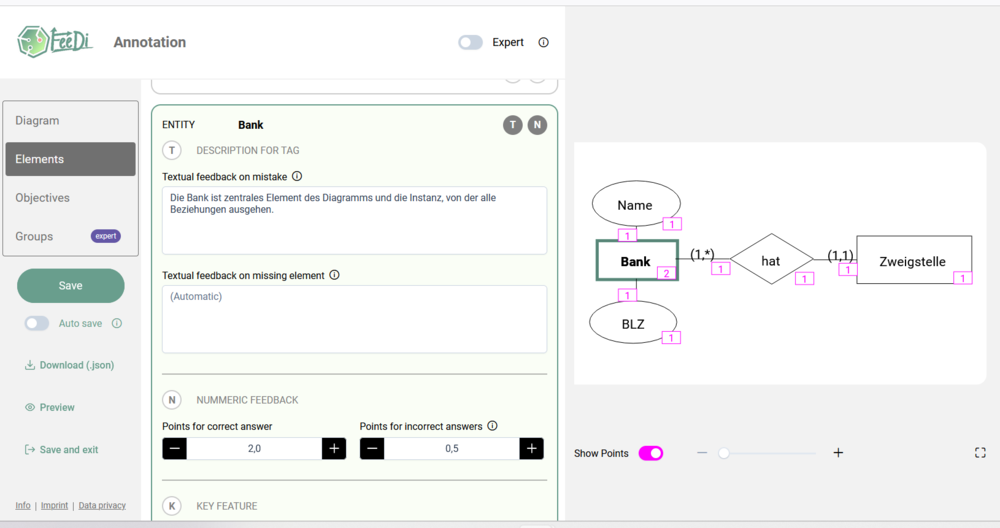Click the zoom in plus icon

pyautogui.click(x=838, y=453)
